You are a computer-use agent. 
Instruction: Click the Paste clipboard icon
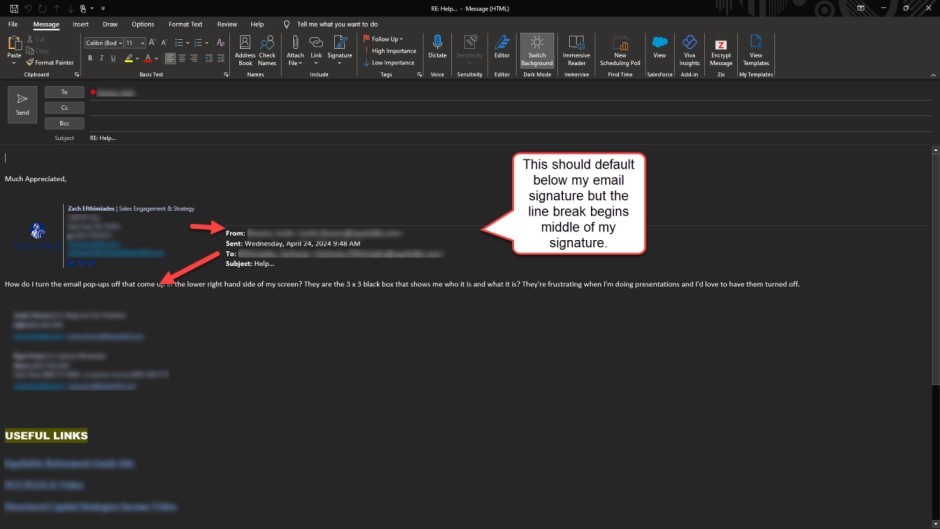click(14, 43)
